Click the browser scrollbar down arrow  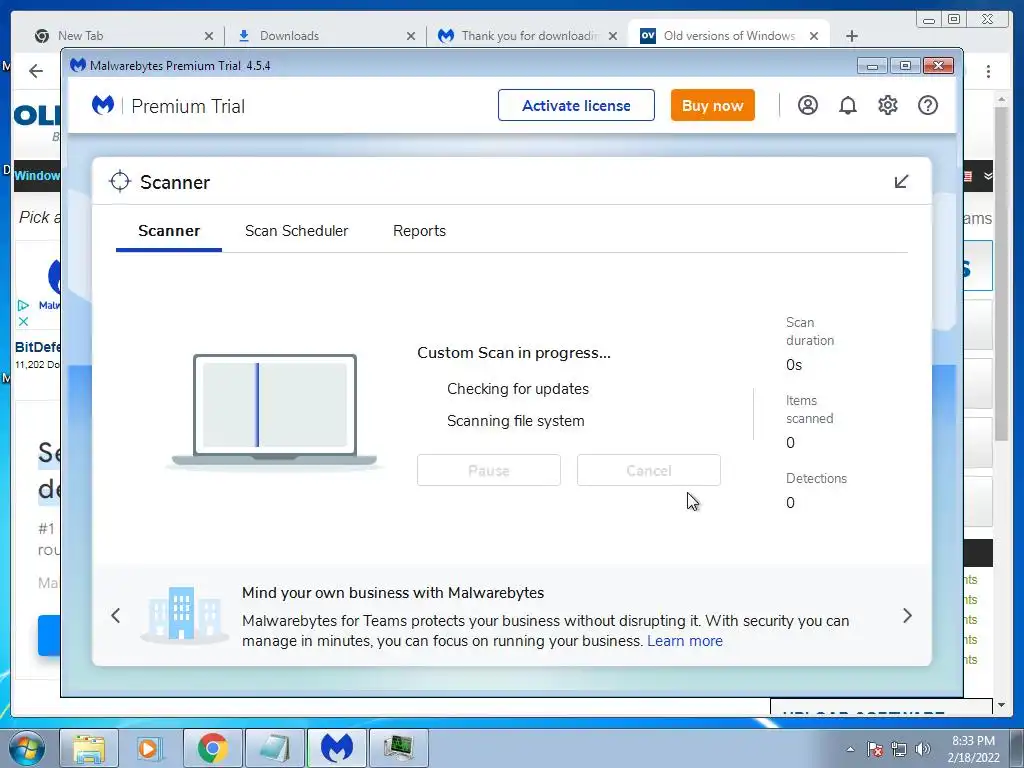[x=1001, y=705]
